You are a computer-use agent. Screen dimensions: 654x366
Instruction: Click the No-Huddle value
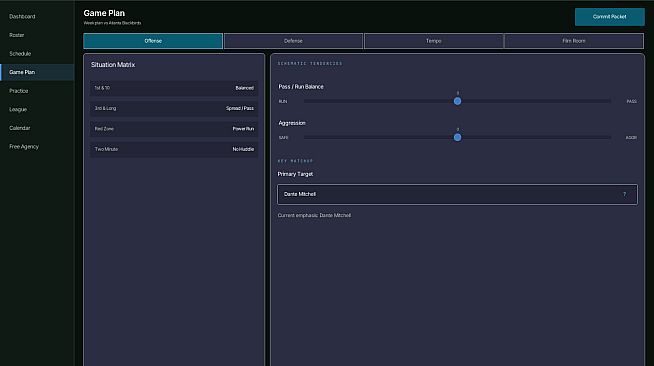[x=243, y=149]
